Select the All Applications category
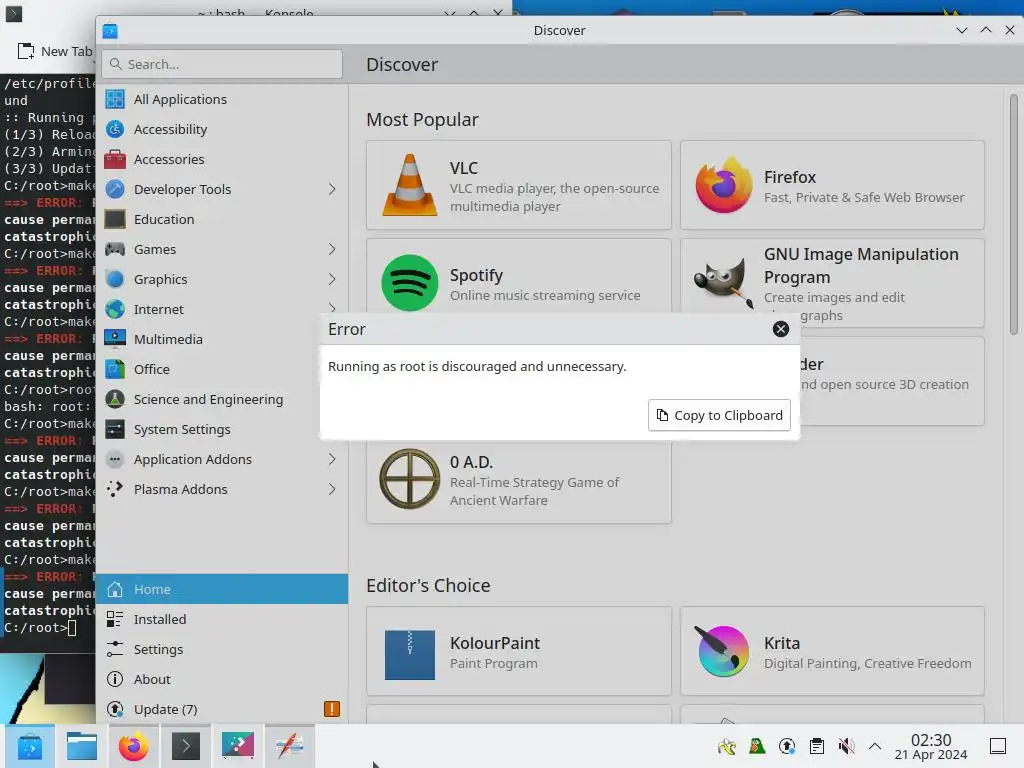Screen dimensions: 1024x768 222,99
